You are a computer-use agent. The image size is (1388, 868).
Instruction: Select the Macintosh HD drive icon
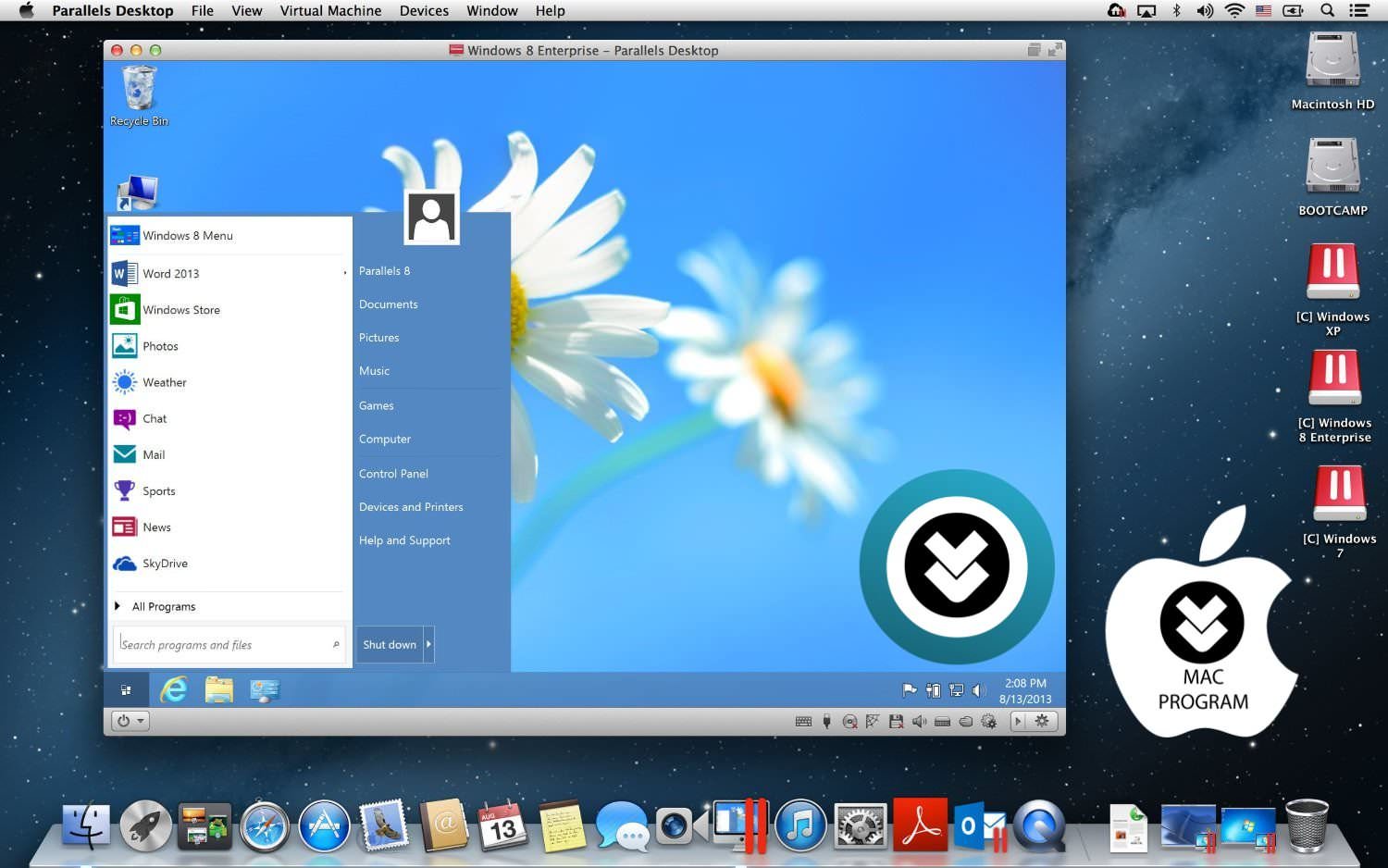pos(1332,71)
